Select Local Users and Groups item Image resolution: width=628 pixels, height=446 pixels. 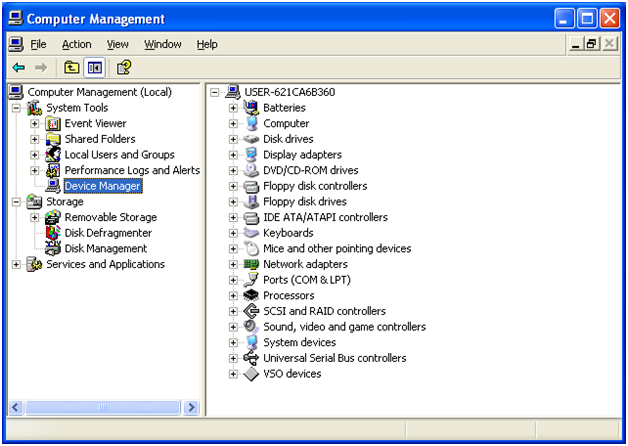point(119,155)
